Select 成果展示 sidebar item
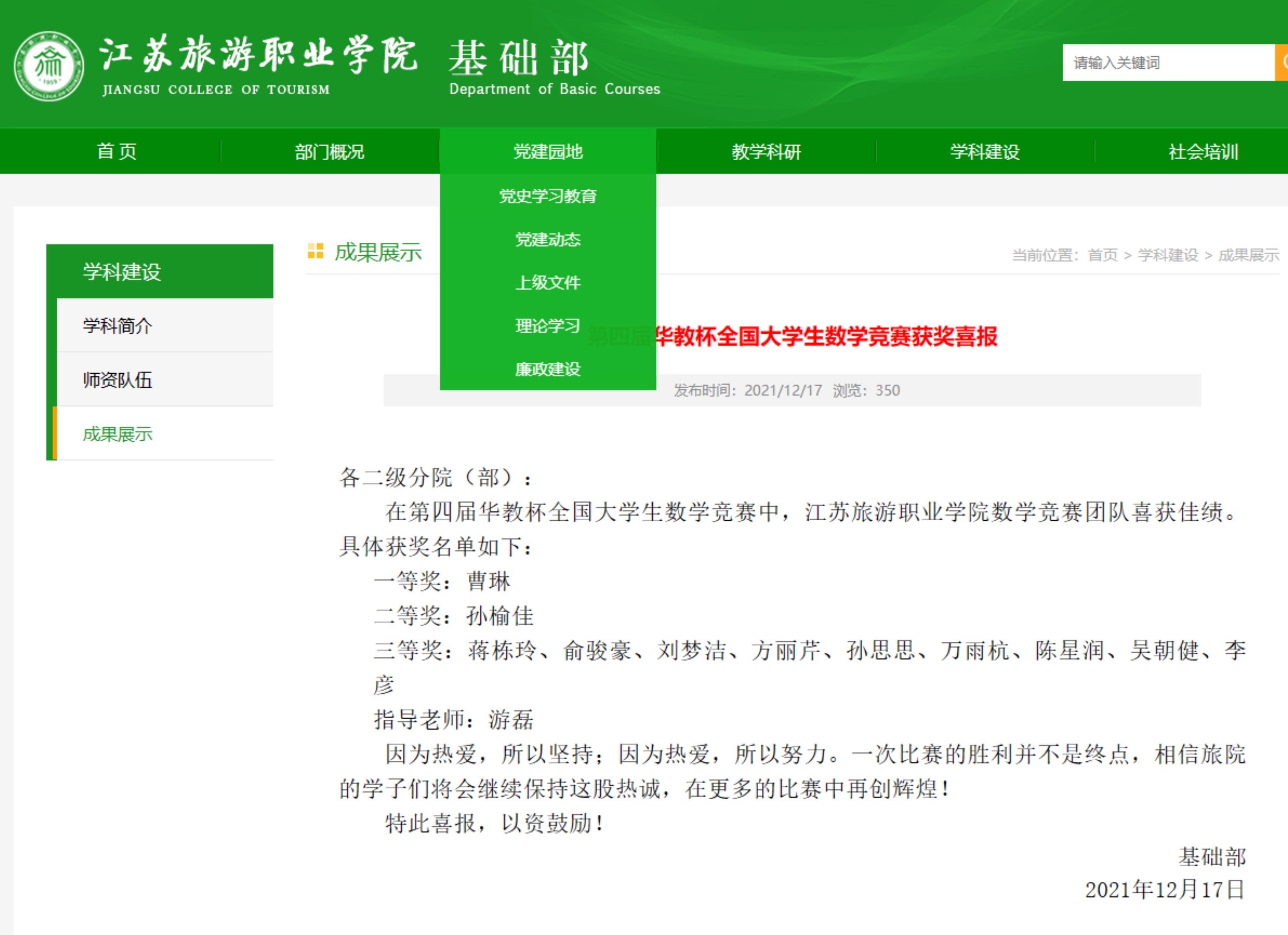 [116, 435]
